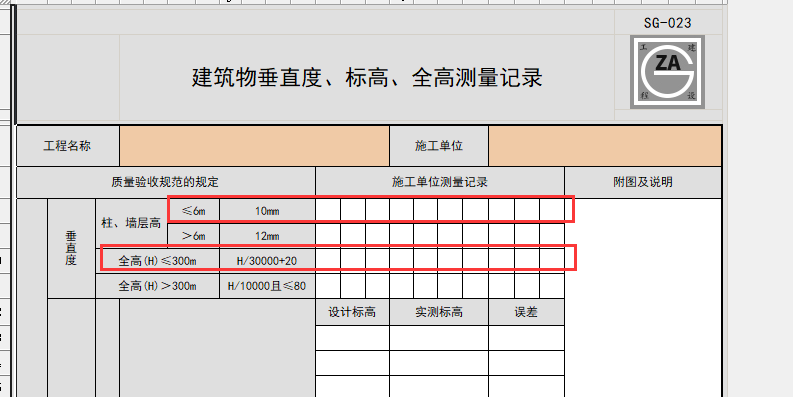Click the H/30000+20 formula cell
793x397 pixels.
[268, 261]
